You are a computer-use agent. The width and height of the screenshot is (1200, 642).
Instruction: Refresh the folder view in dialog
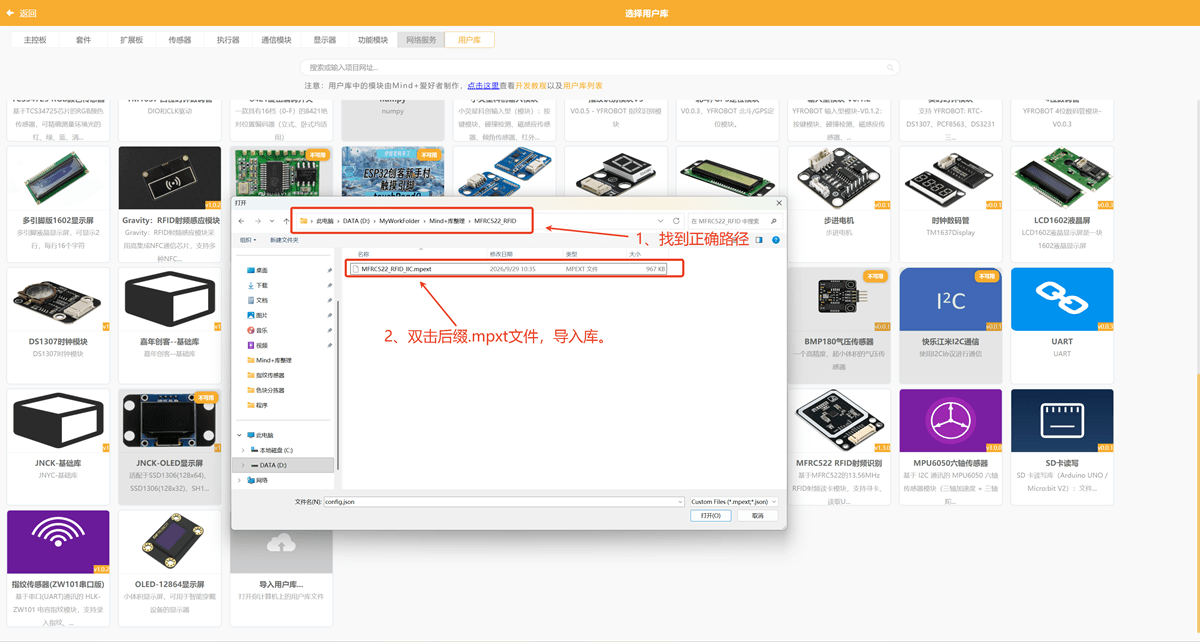coord(676,220)
